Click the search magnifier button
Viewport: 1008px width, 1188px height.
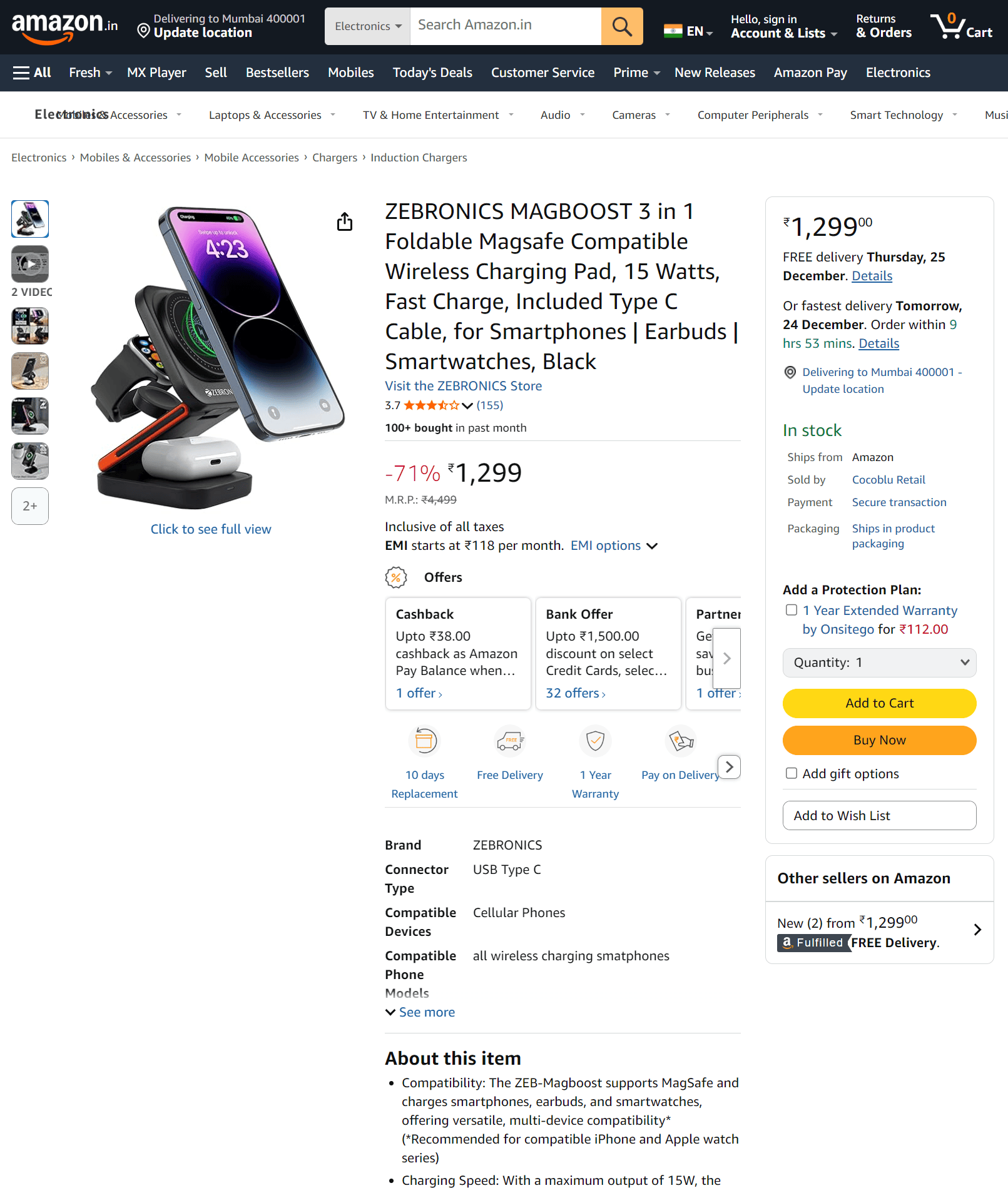coord(621,26)
